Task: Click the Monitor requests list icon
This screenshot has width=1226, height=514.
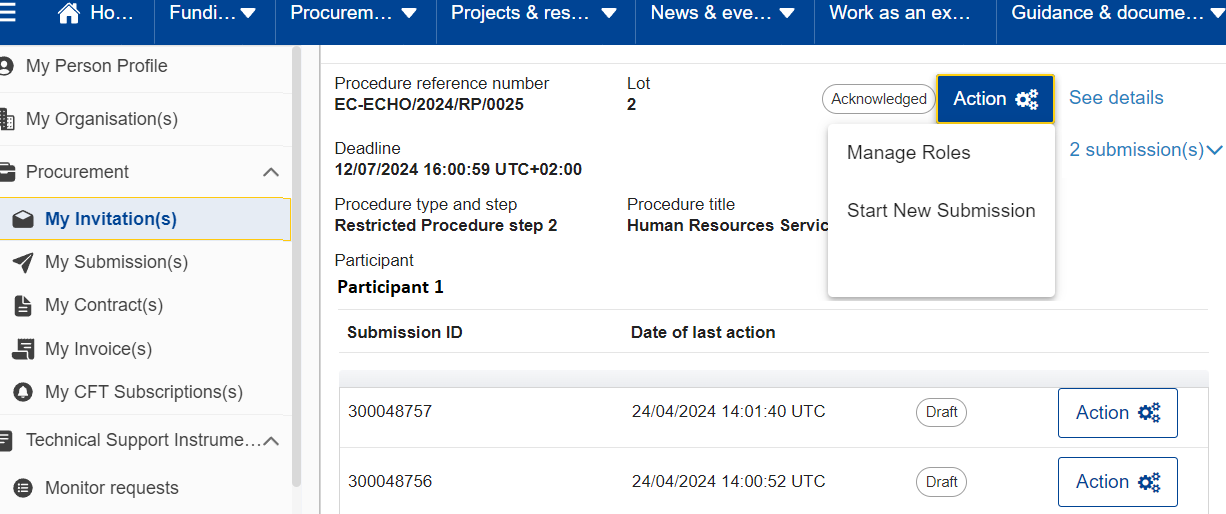Action: [23, 488]
